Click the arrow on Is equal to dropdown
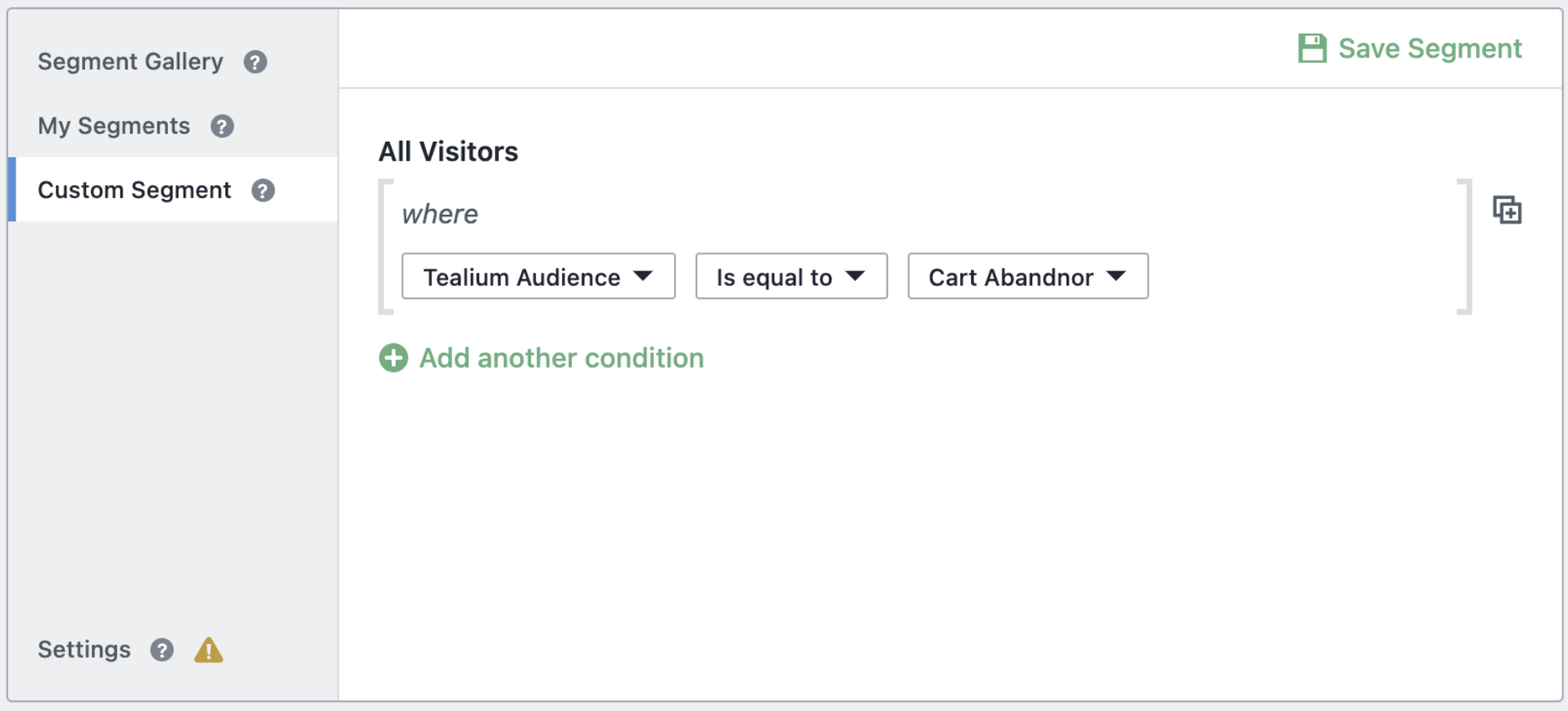 855,276
